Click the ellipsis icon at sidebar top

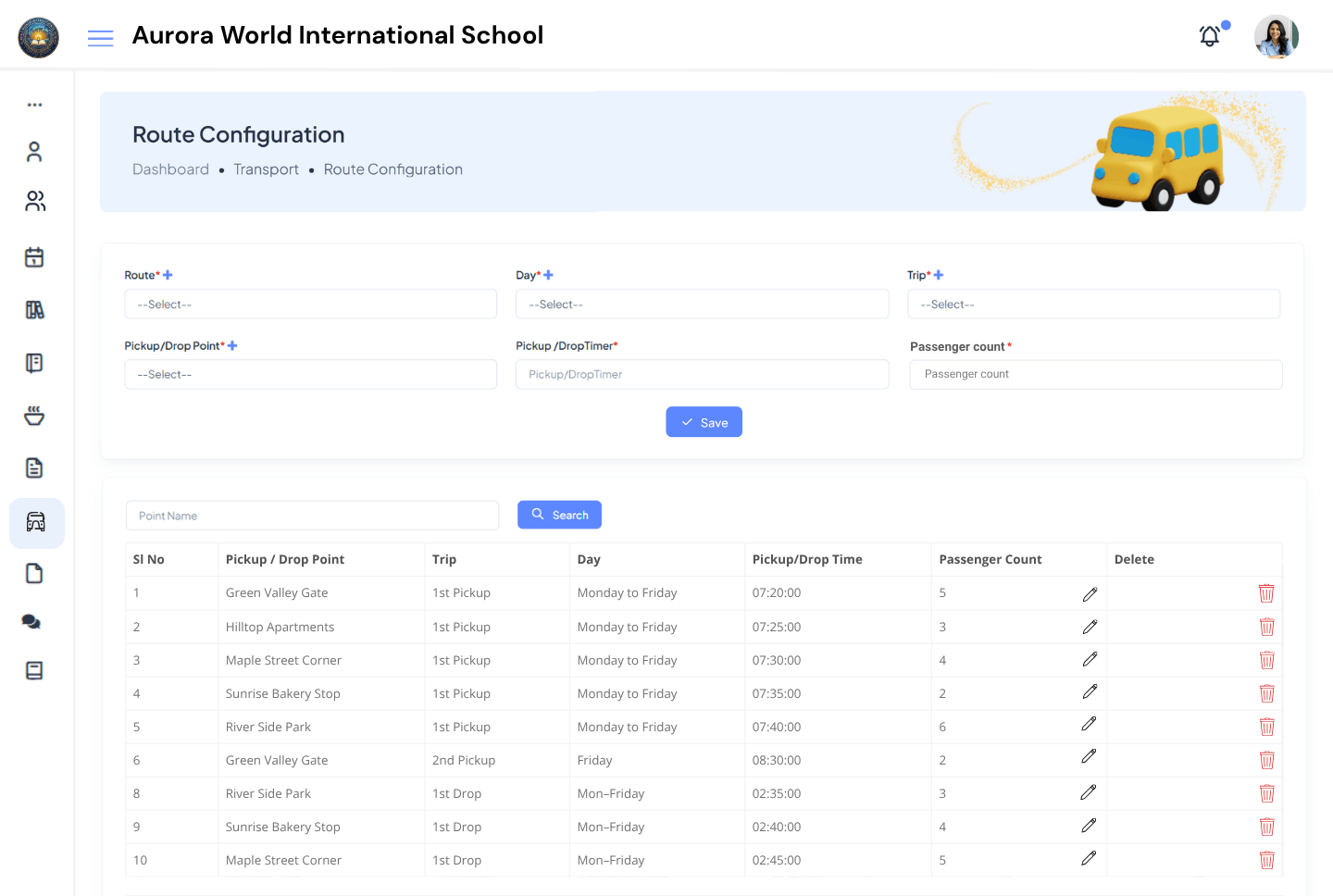coord(34,104)
